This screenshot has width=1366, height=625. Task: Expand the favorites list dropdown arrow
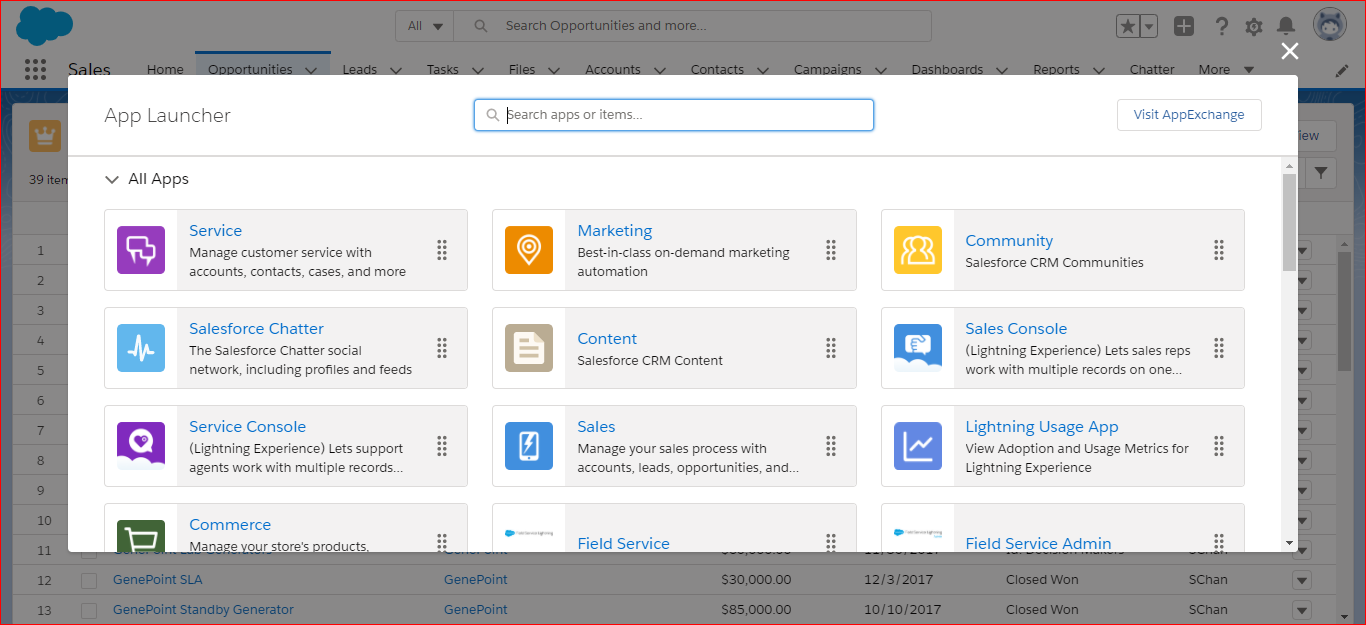pos(1149,27)
